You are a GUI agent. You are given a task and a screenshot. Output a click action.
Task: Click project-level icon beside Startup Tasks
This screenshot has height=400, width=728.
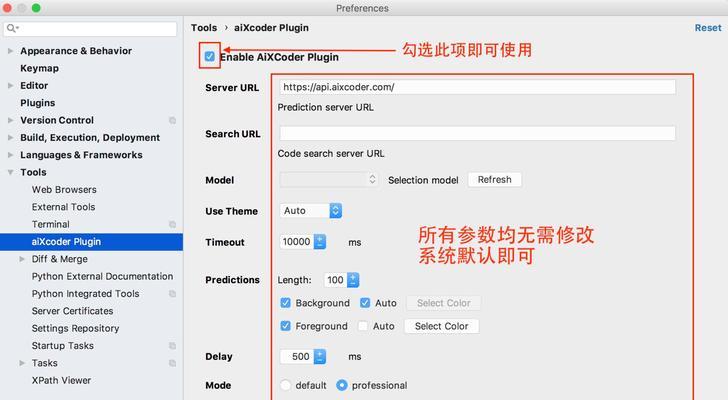click(x=172, y=346)
